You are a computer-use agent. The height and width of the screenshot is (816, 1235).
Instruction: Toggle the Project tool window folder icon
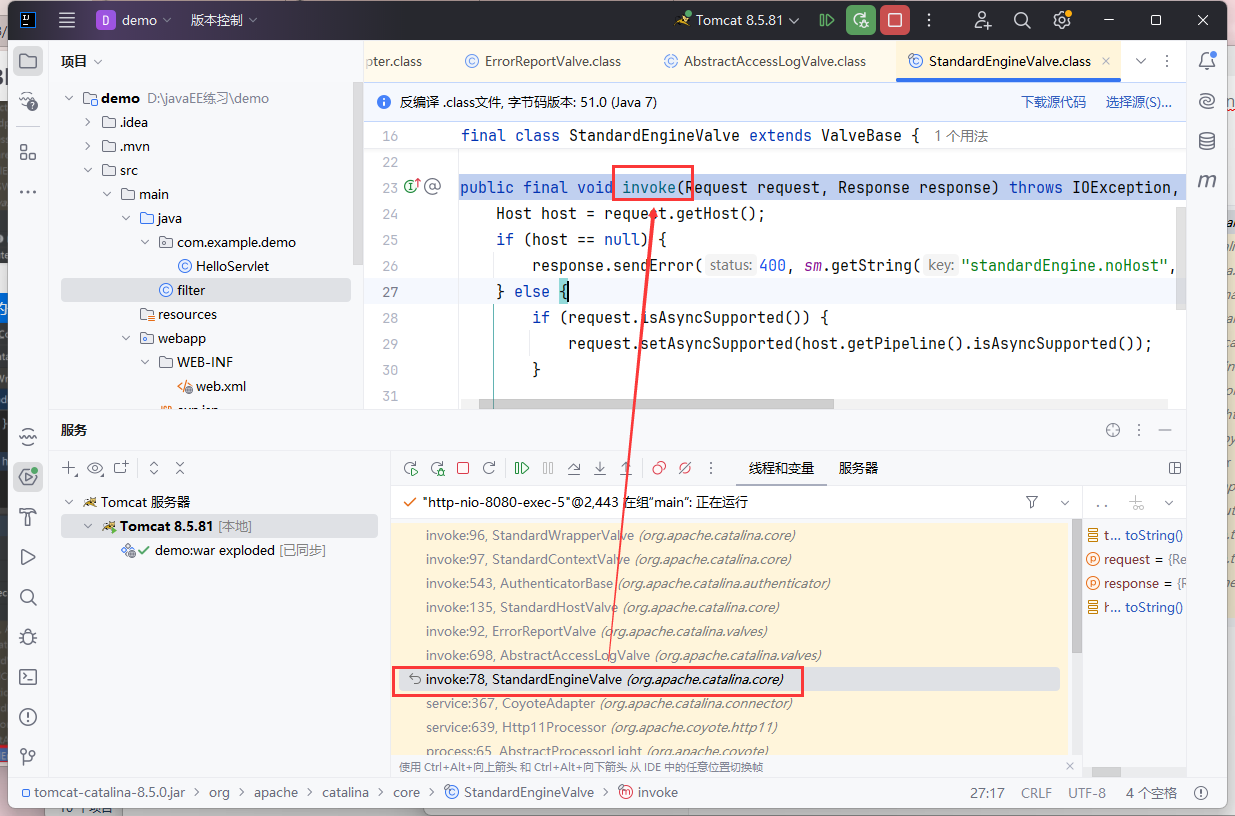(28, 61)
